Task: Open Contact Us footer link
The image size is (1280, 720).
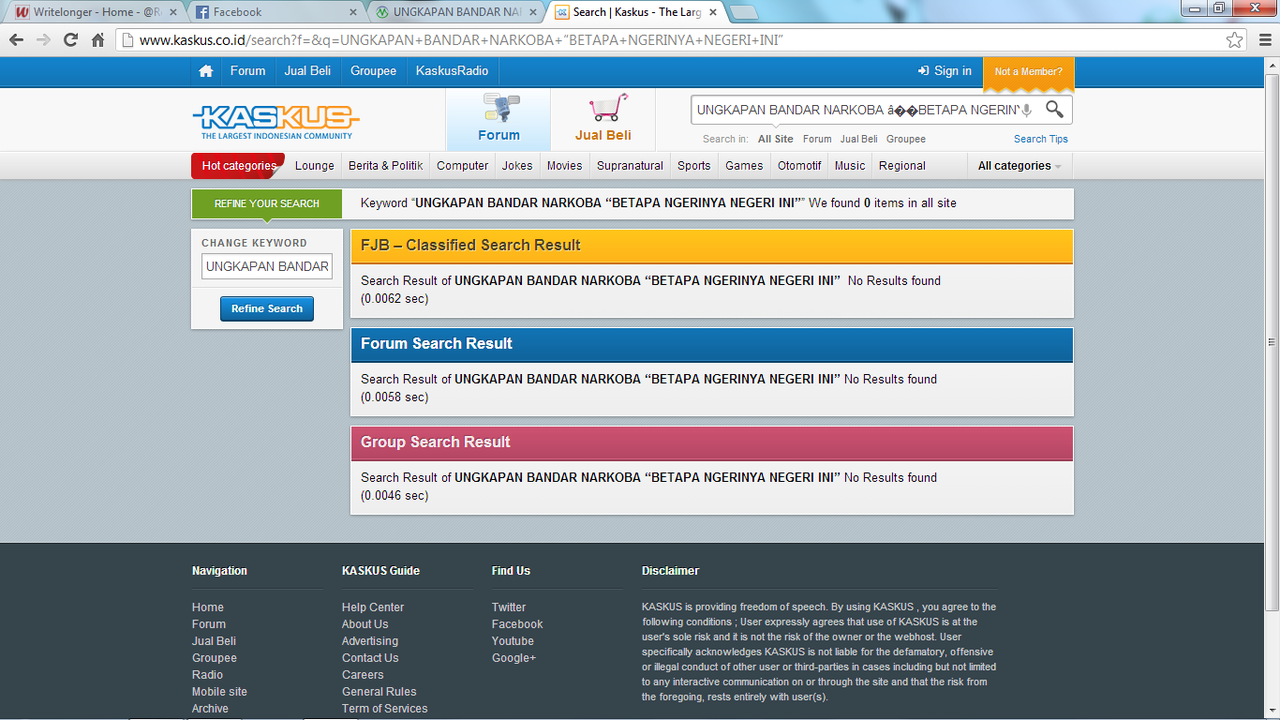Action: tap(370, 658)
